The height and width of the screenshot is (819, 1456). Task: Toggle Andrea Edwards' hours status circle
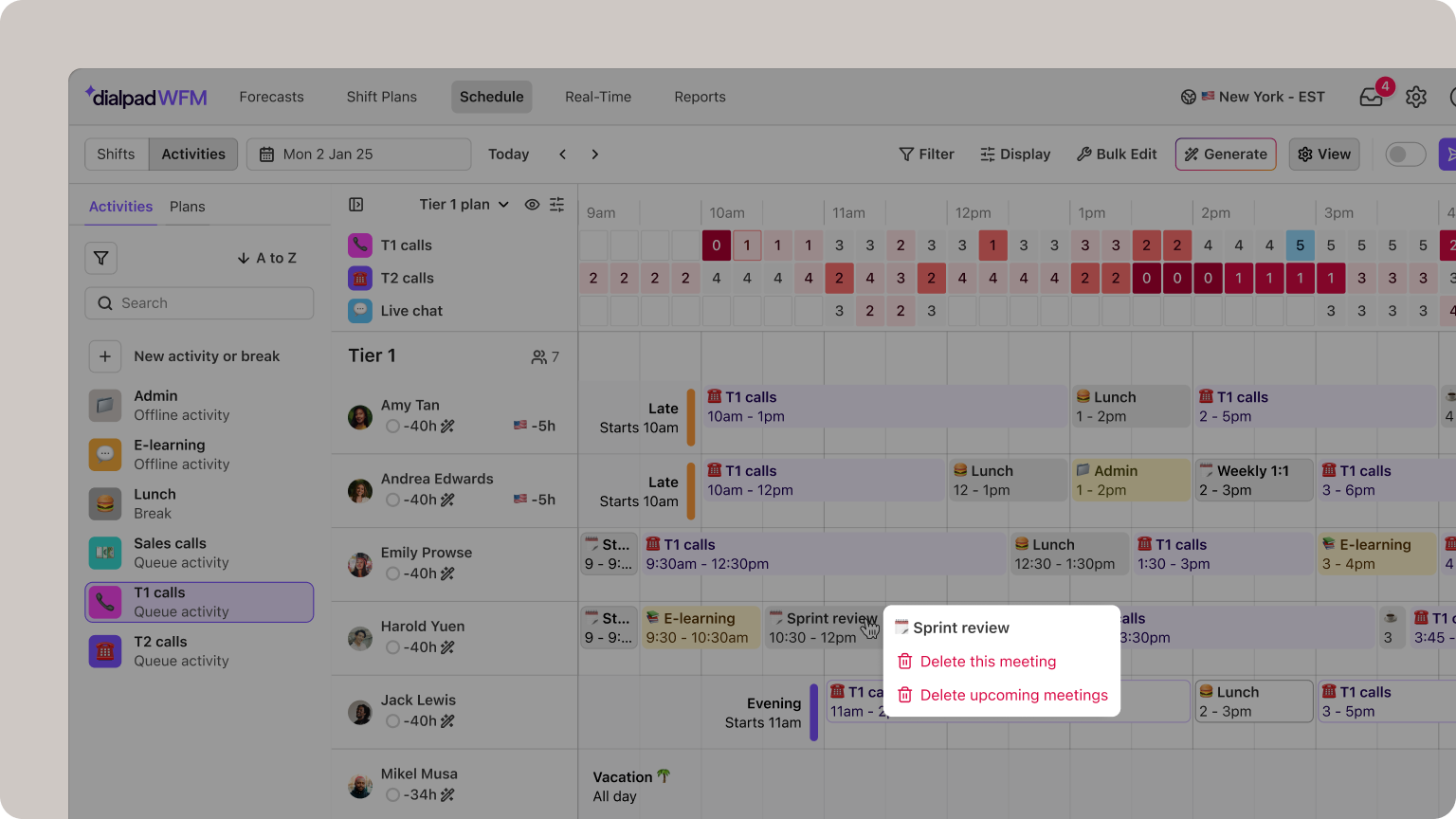pos(392,500)
